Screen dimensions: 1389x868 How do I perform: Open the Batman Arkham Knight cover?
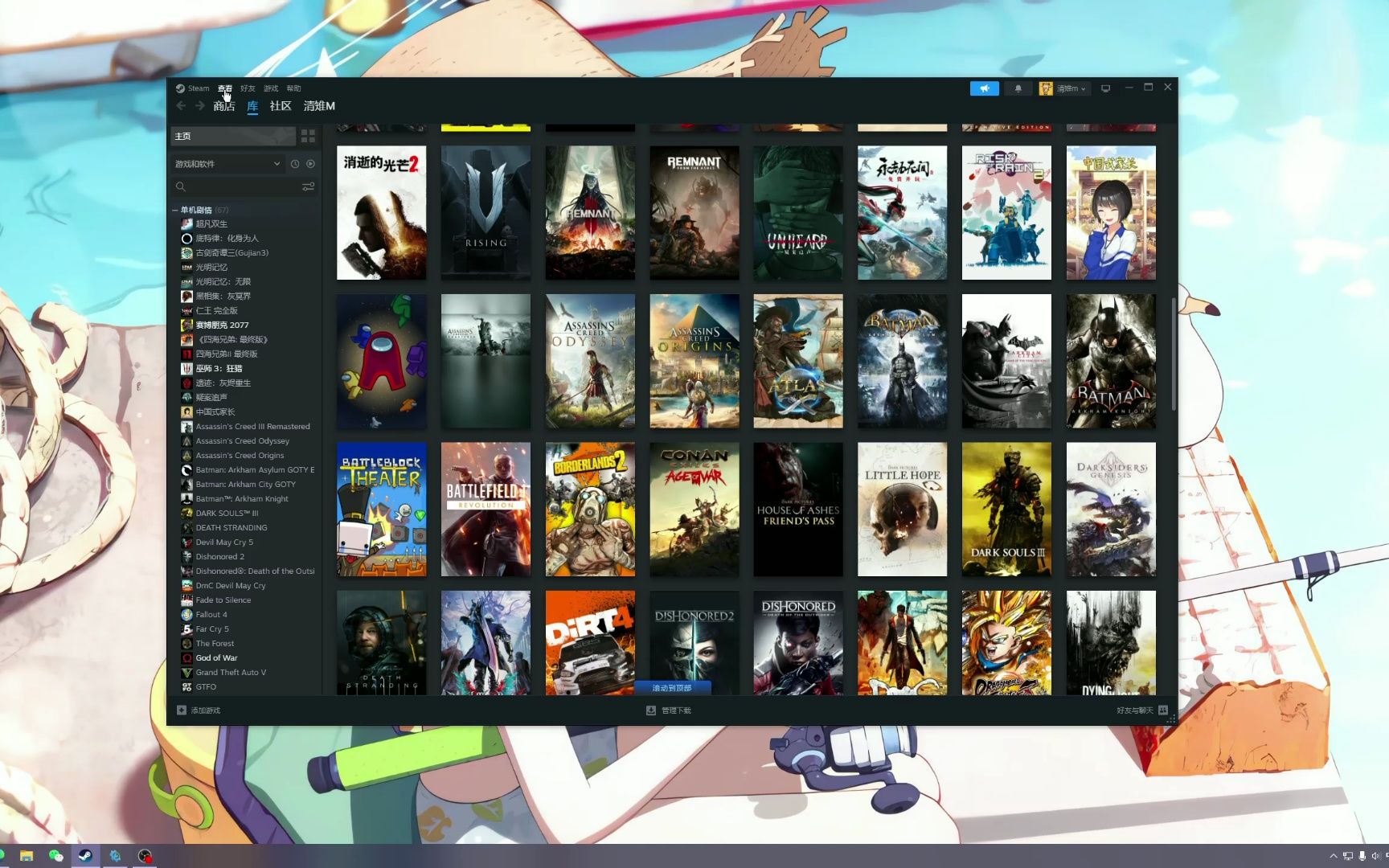(x=1111, y=361)
